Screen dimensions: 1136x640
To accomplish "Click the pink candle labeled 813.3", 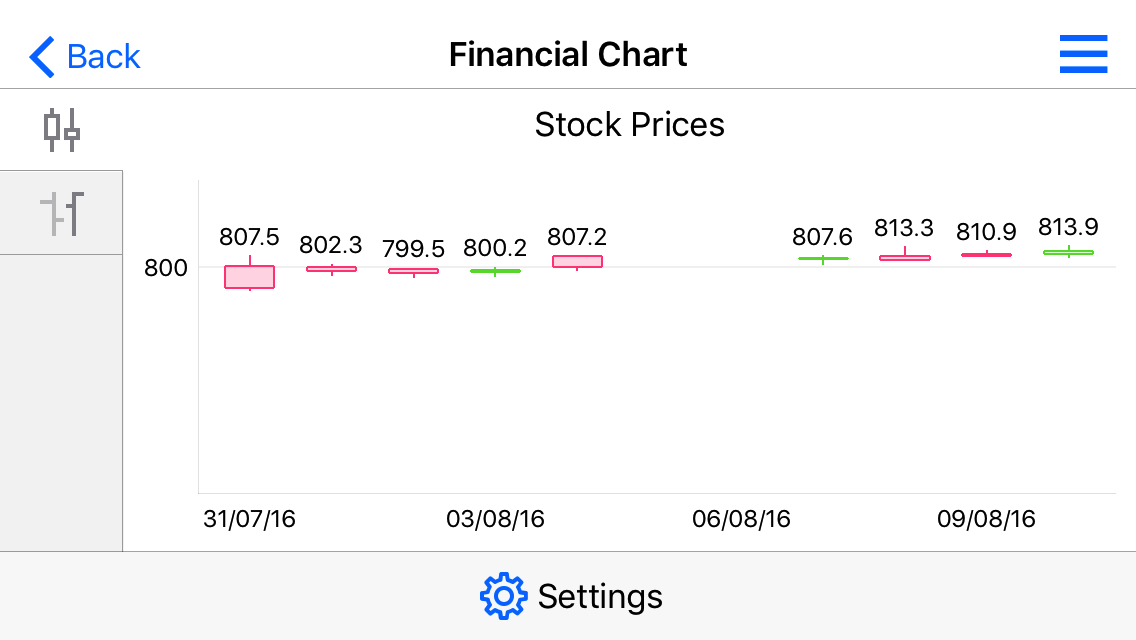I will (905, 257).
